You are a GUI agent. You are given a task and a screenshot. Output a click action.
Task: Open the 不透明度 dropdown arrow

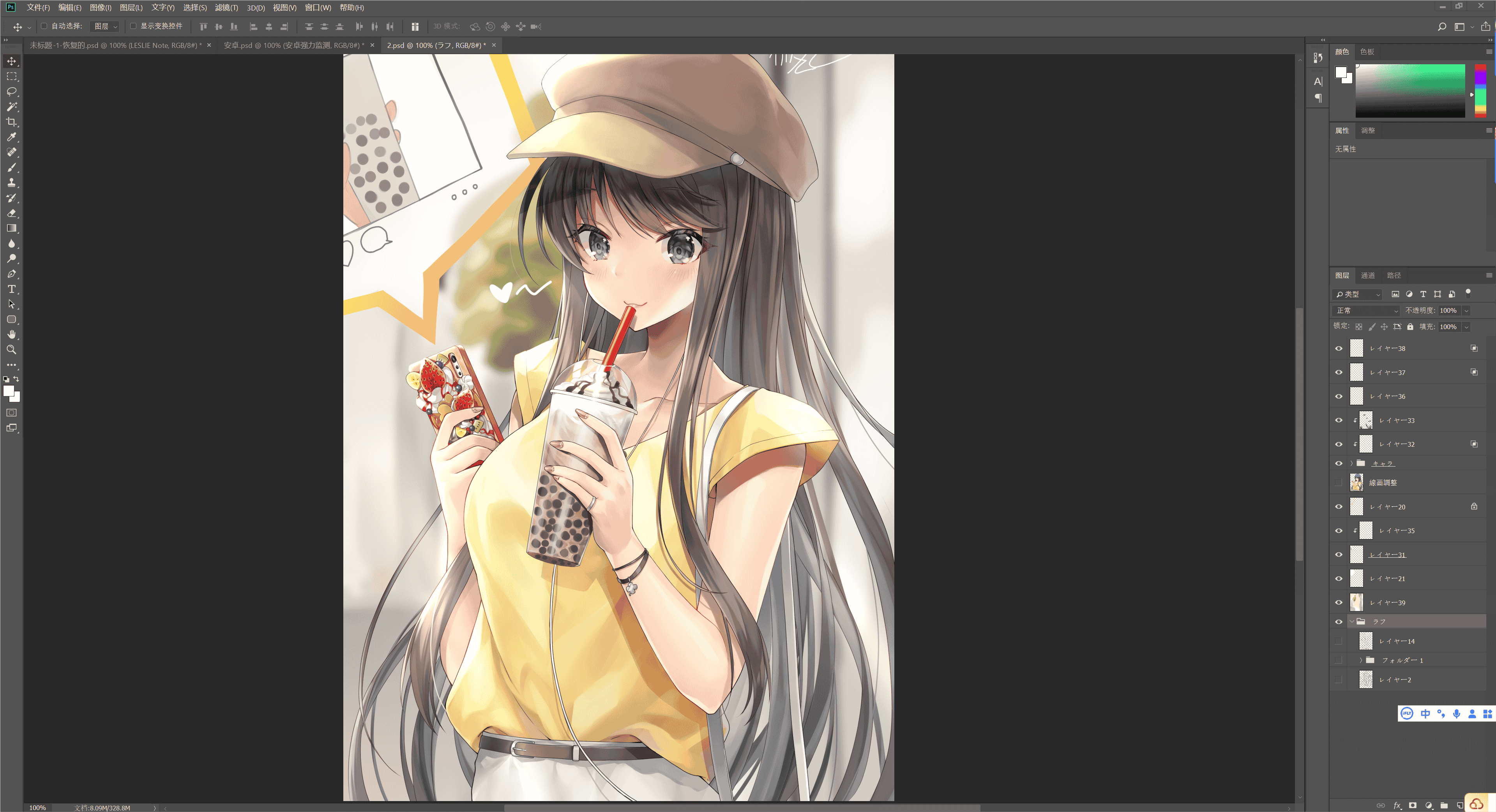coord(1466,310)
